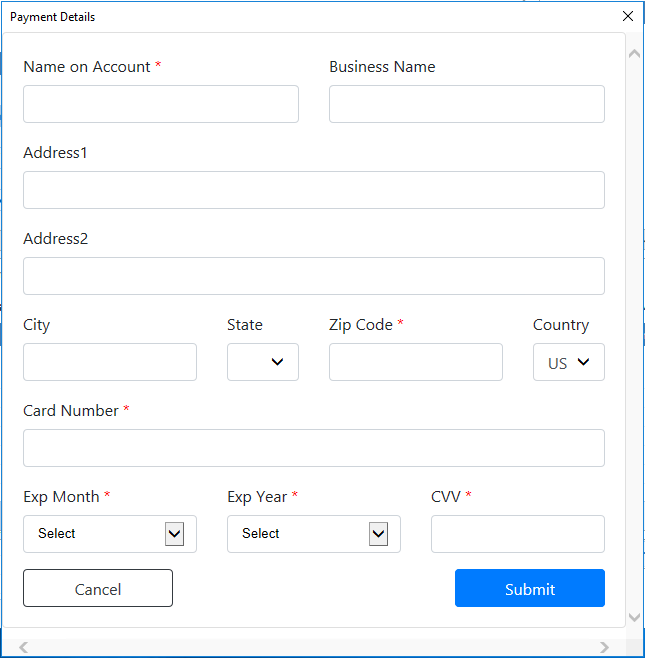Viewport: 645px width, 658px height.
Task: Select the Card Number input
Action: point(314,448)
